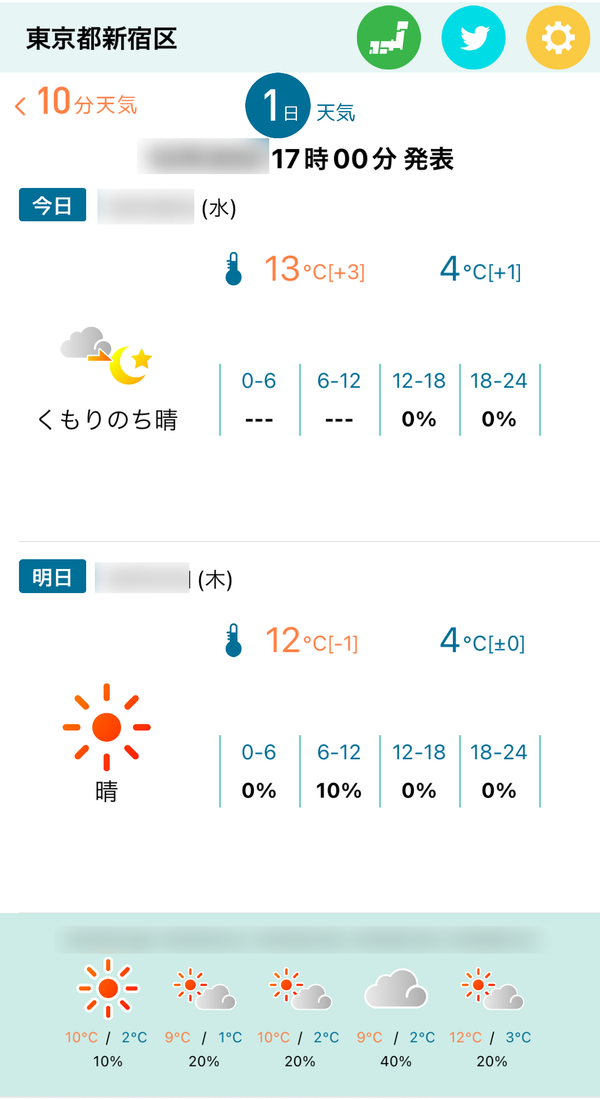Screen dimensions: 600x1099
Task: Tap the 明日 label badge
Action: click(53, 577)
